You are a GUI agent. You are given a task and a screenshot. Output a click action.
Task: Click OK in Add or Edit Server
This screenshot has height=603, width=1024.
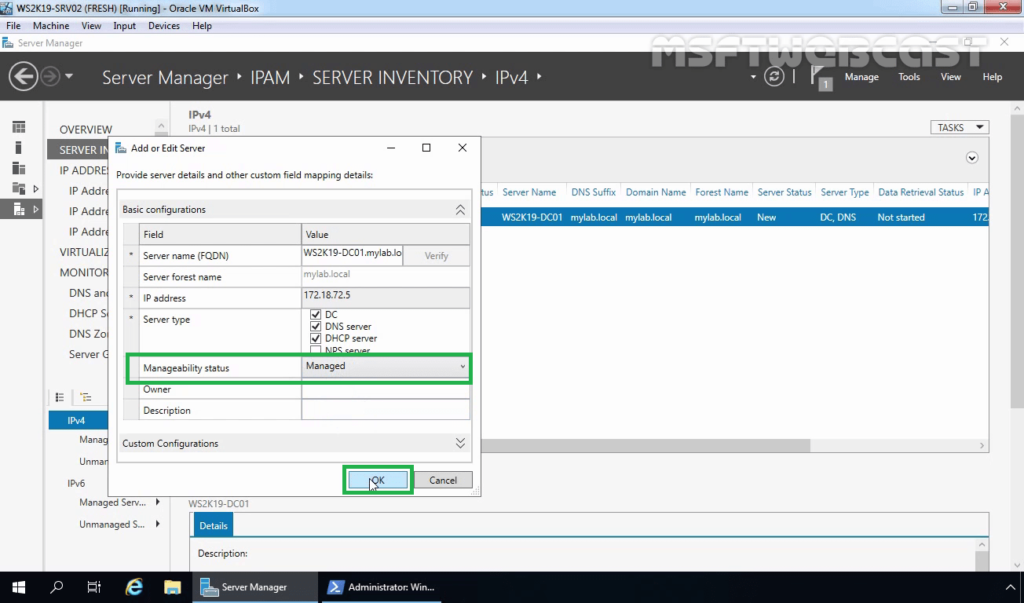(x=377, y=480)
